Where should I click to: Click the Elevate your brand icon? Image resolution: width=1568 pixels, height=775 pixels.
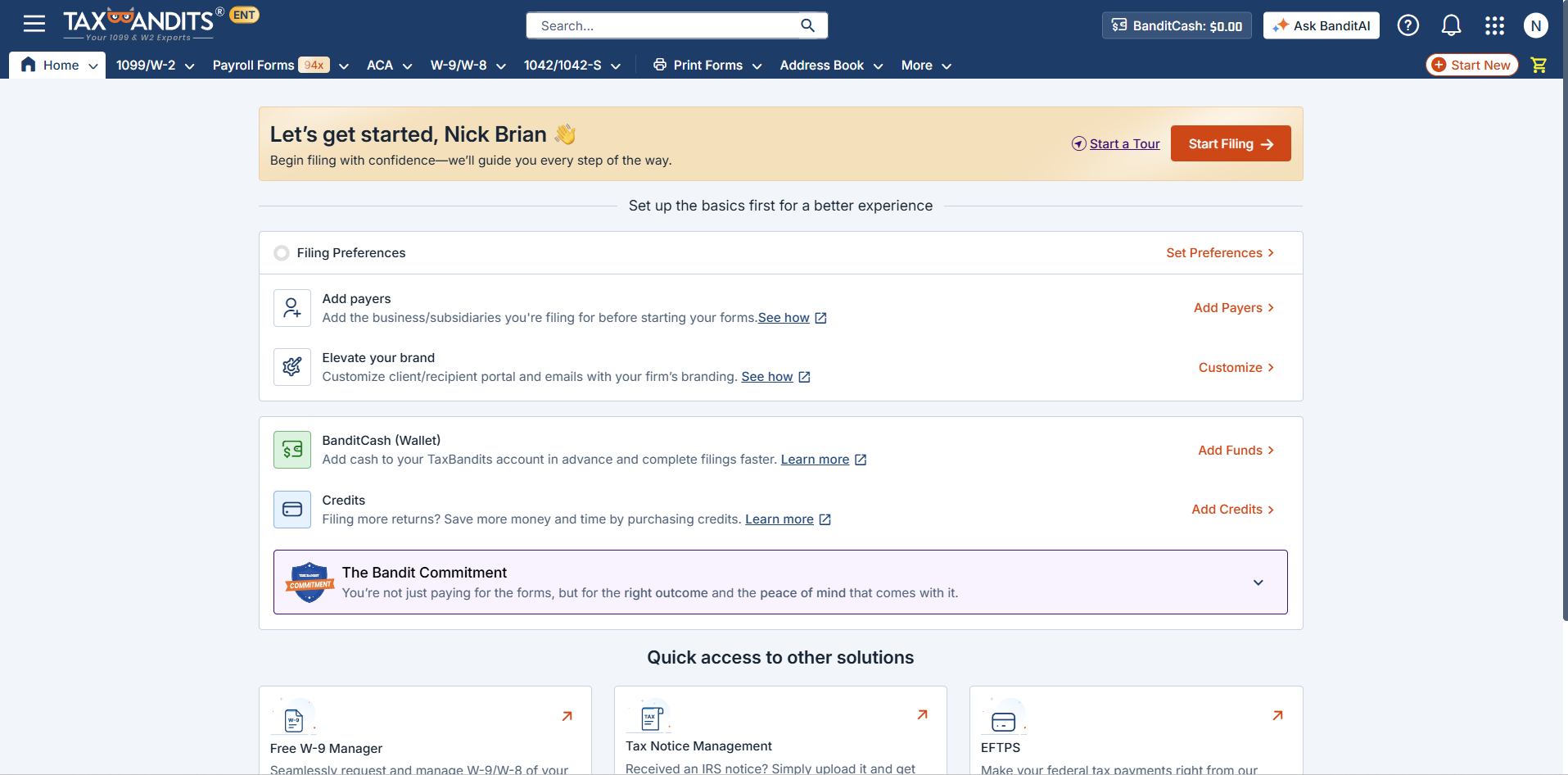click(x=292, y=367)
